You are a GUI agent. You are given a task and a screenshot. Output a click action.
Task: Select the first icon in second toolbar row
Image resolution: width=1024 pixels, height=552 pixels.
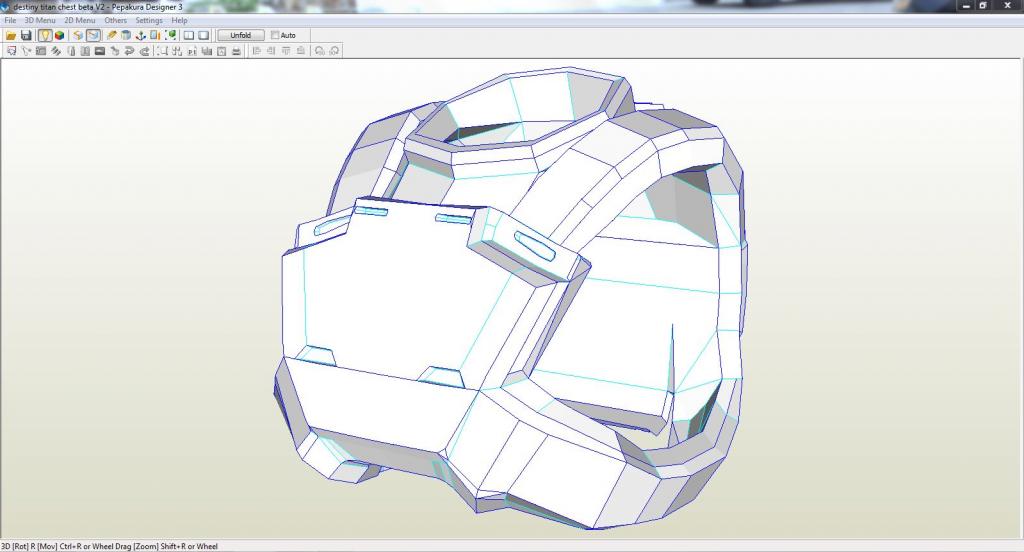coord(11,51)
